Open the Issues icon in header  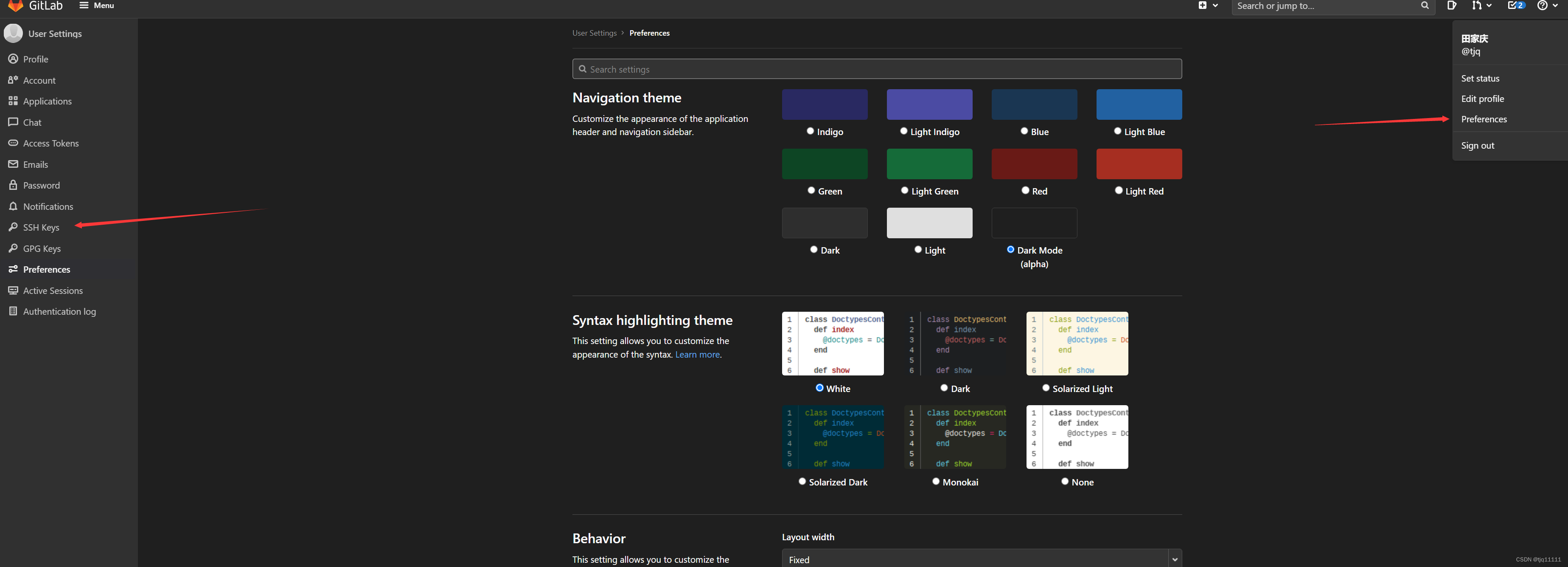point(1451,6)
